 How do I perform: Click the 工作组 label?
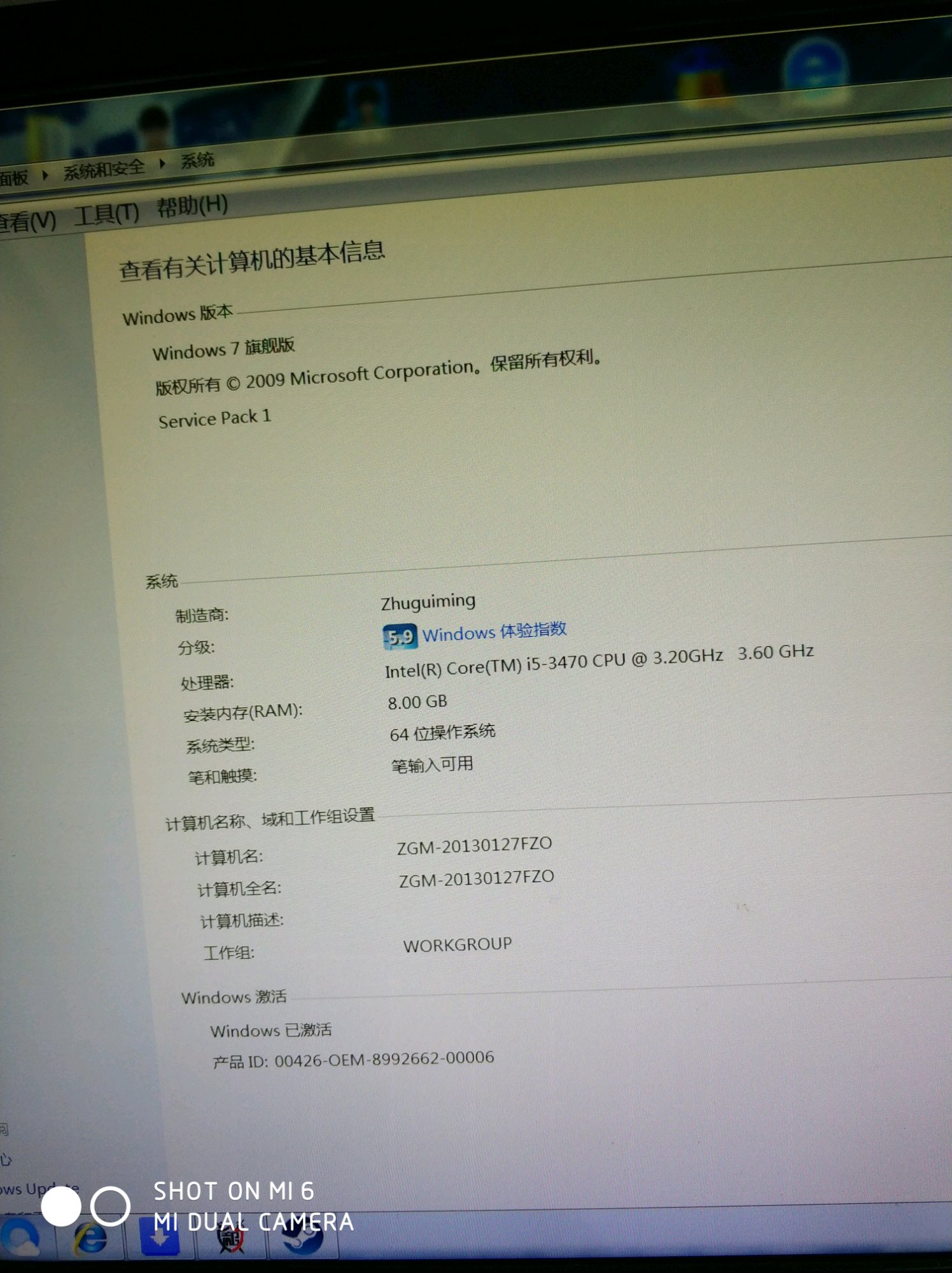pyautogui.click(x=228, y=953)
